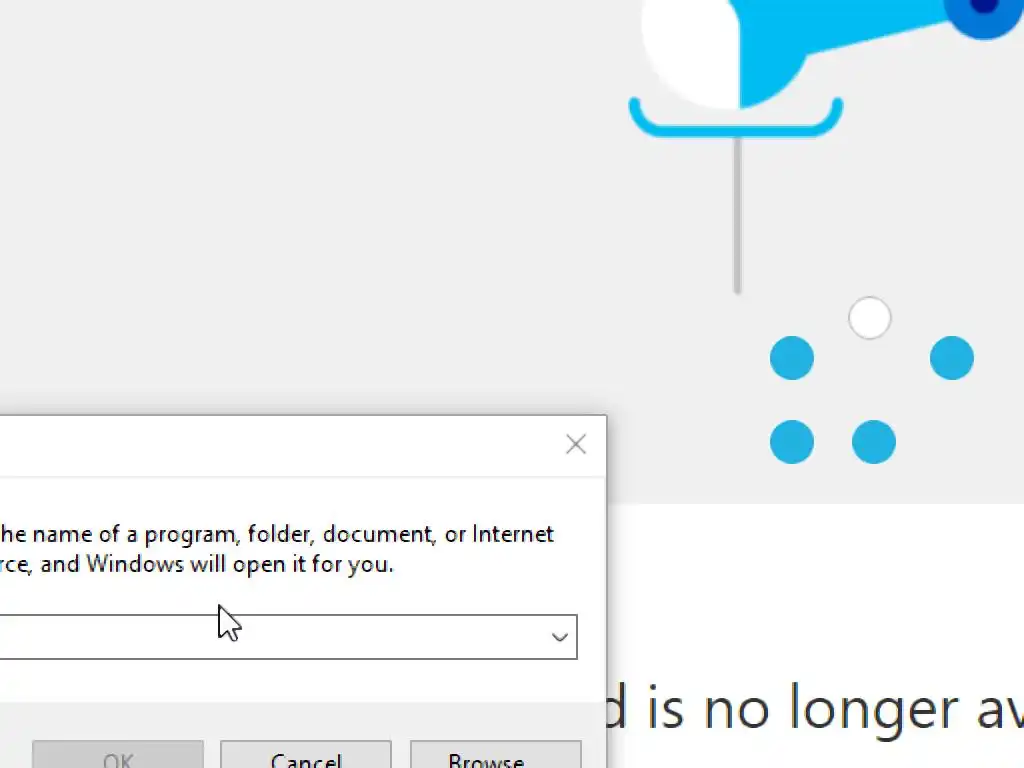Select the white dot in the illustration
This screenshot has width=1024, height=768.
(869, 318)
